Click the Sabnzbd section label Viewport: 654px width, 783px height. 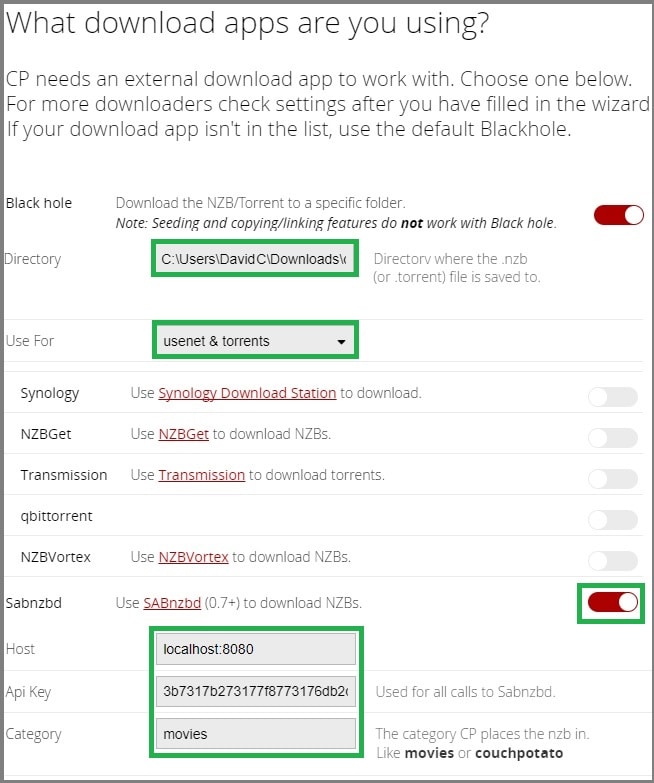click(x=33, y=603)
